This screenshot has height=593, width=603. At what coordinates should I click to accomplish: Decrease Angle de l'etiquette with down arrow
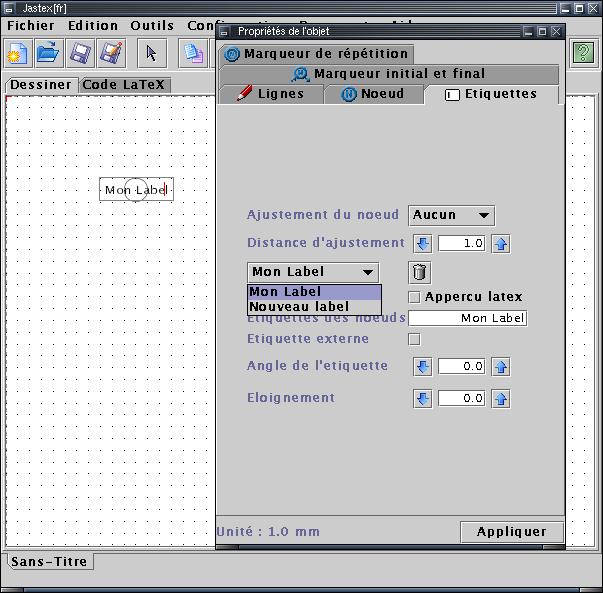point(422,367)
